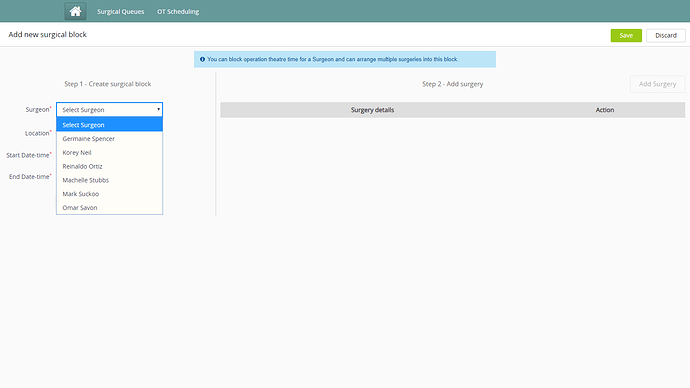Image resolution: width=690 pixels, height=388 pixels.
Task: Click the 'Add new surgical block' title
Action: tap(48, 34)
